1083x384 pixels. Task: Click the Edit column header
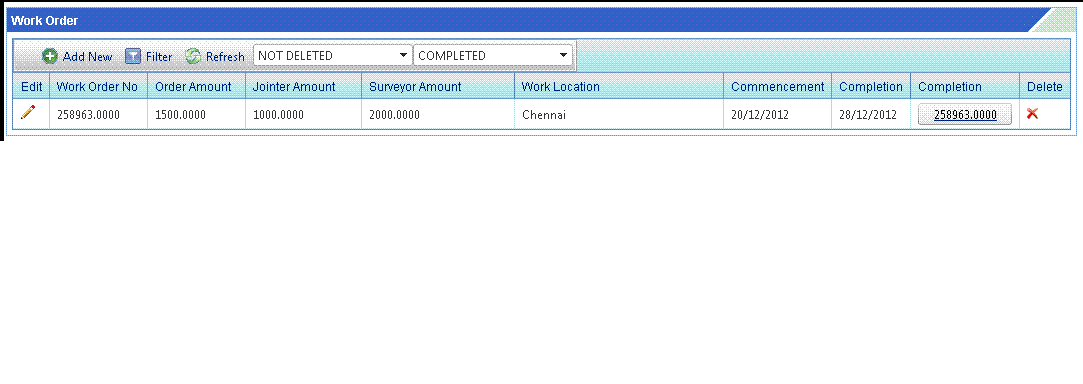tap(32, 86)
